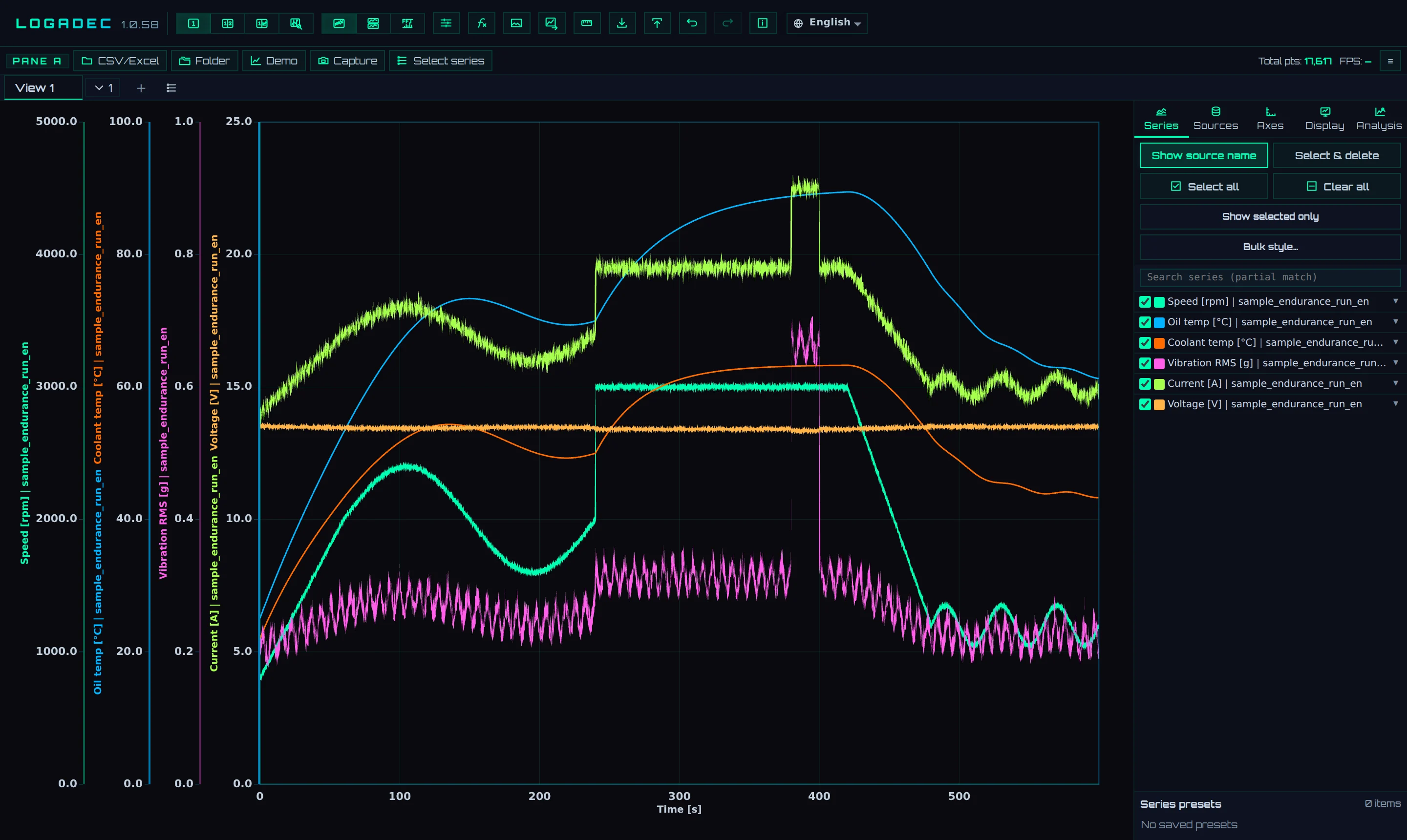This screenshot has width=1407, height=840.
Task: Uncheck Vibration RMS [g] series checkbox
Action: (1145, 363)
